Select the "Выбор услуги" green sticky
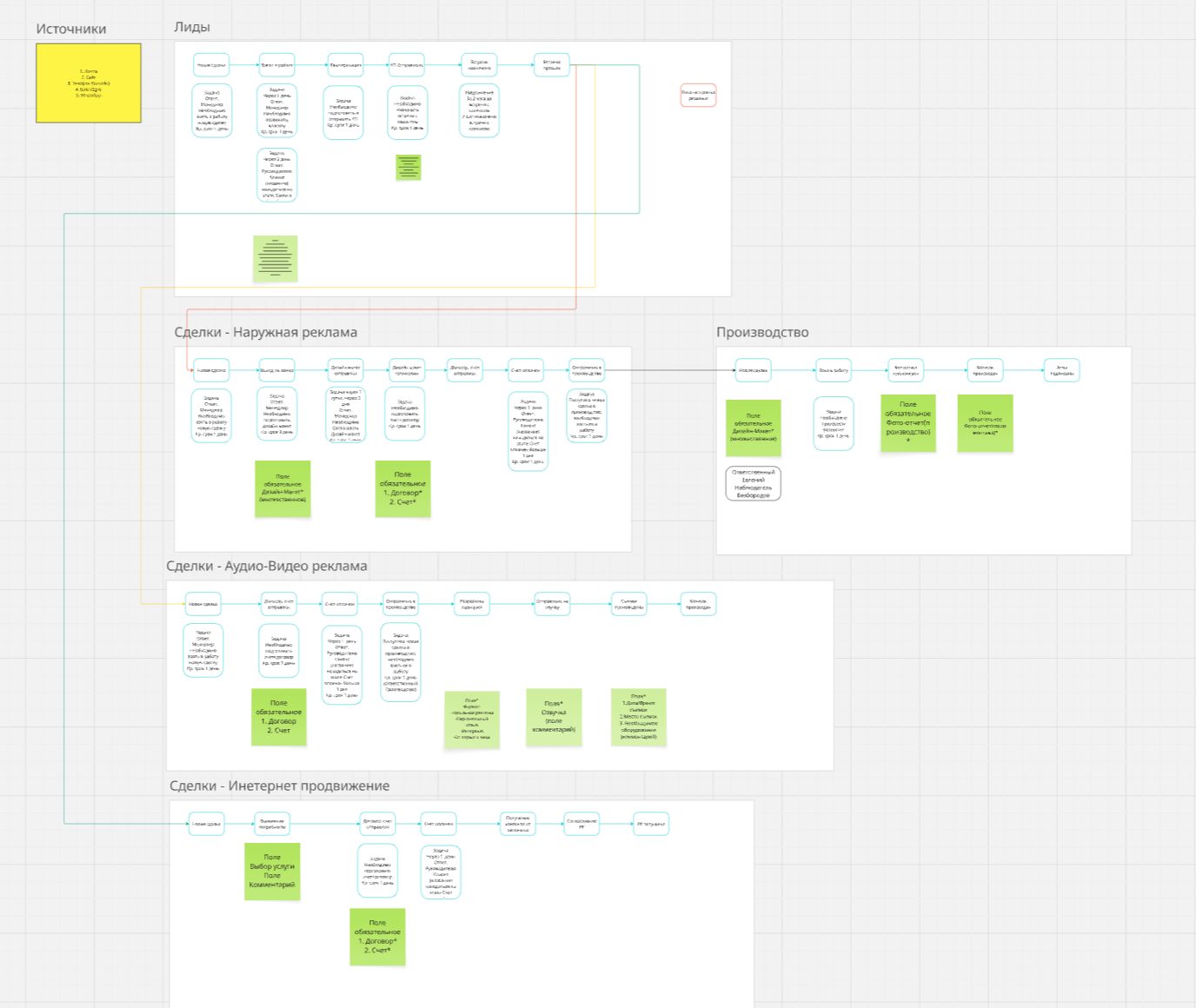The height and width of the screenshot is (1008, 1196). pos(272,871)
